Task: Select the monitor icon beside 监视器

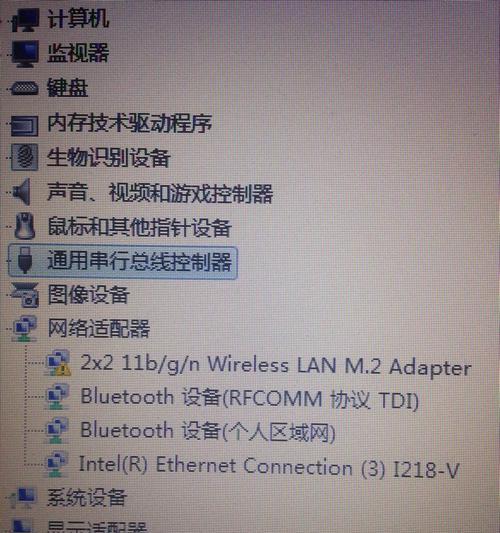Action: click(25, 54)
